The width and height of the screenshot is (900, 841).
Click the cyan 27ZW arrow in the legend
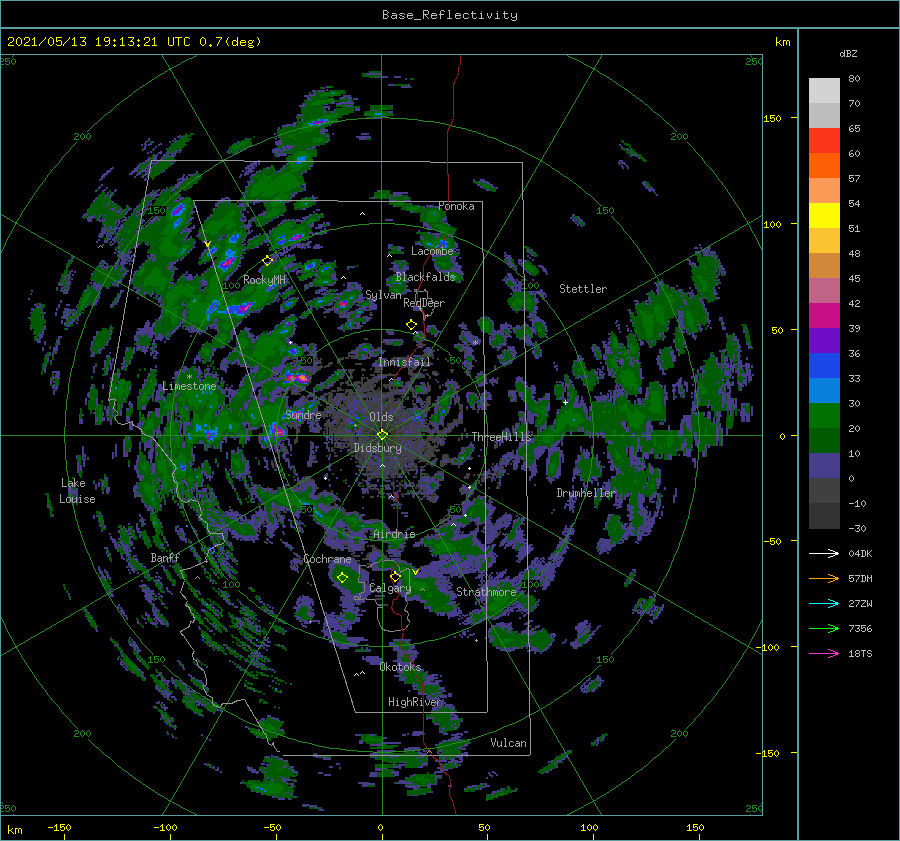[x=824, y=603]
